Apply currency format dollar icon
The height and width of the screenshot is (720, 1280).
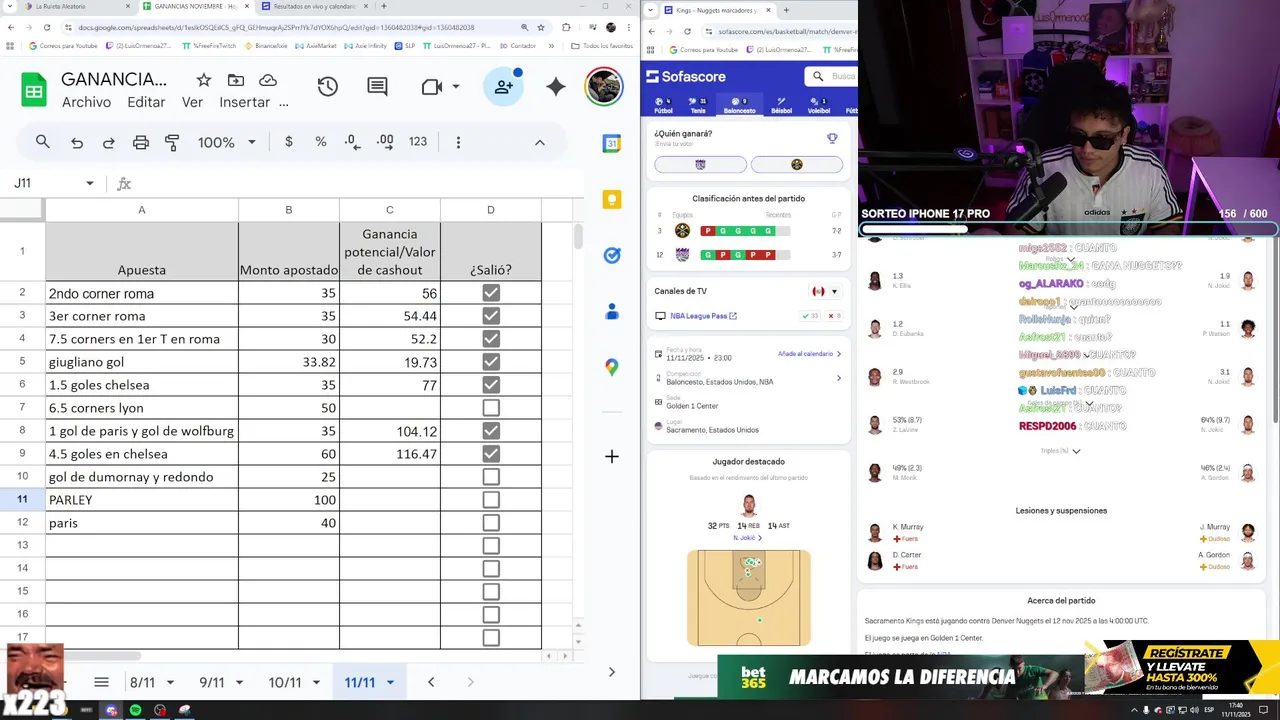[289, 142]
